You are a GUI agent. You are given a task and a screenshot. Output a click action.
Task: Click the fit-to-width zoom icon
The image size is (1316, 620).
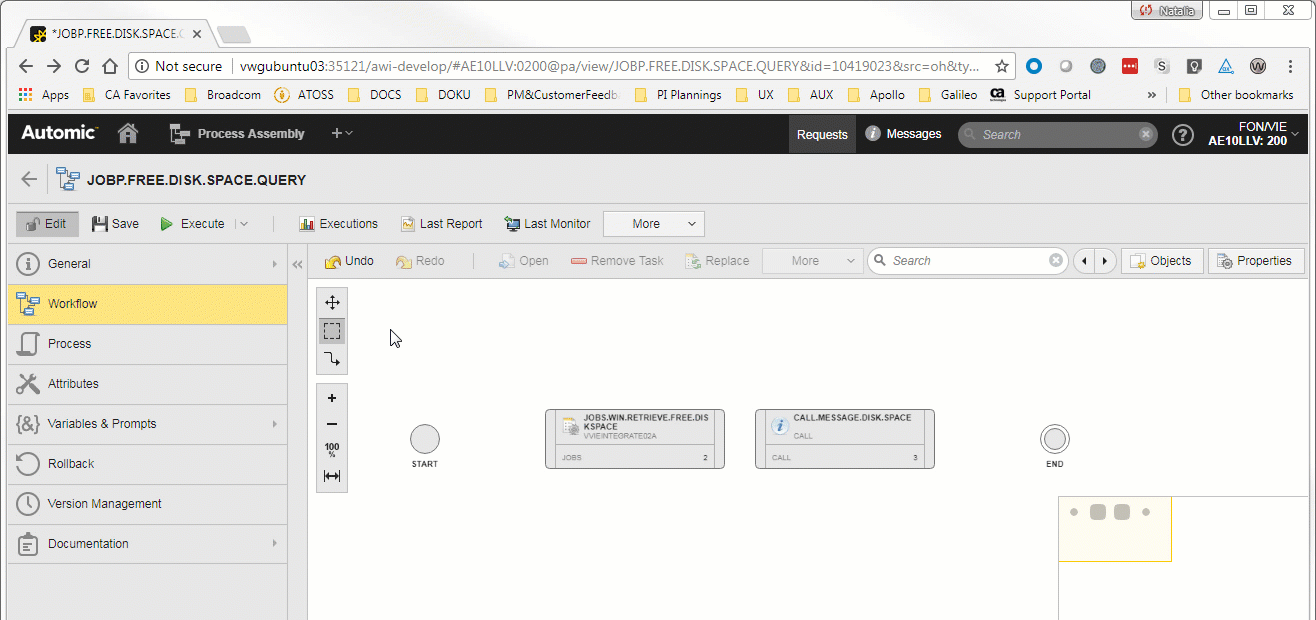332,477
